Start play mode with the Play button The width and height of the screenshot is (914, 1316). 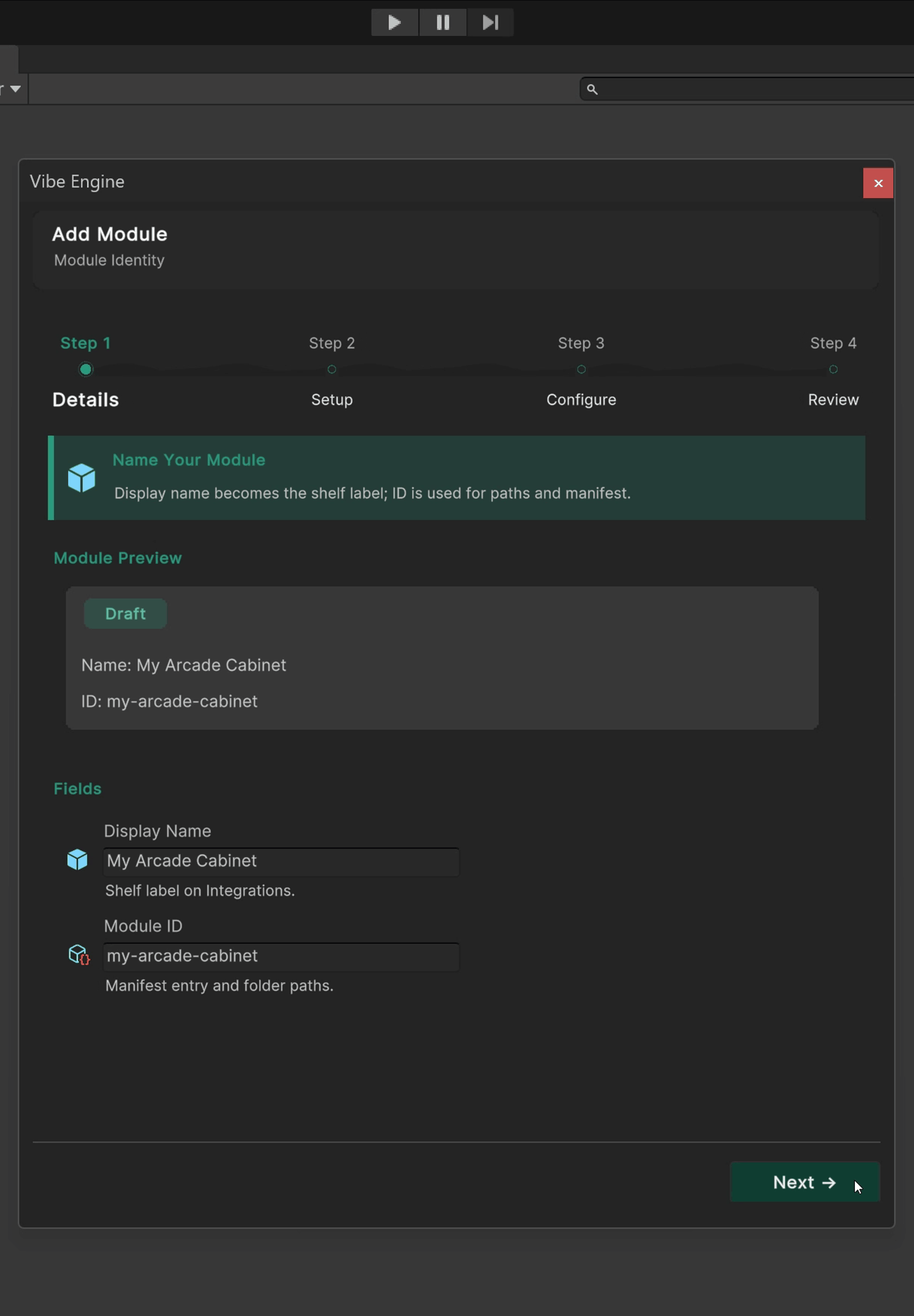click(394, 23)
